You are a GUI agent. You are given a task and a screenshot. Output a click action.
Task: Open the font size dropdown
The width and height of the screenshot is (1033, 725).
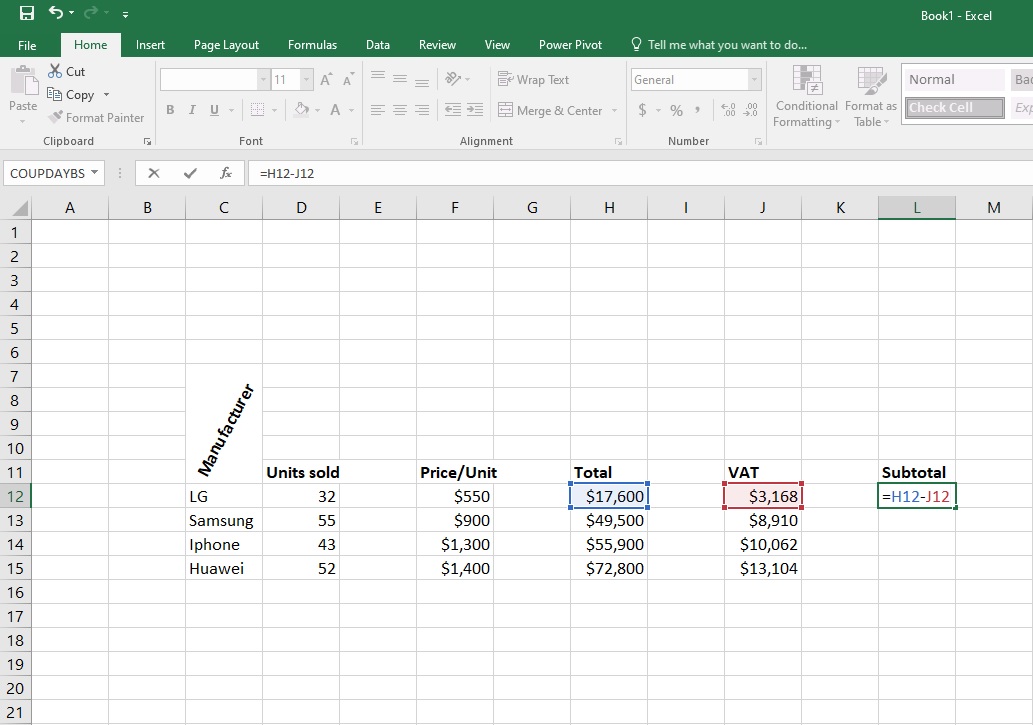tap(307, 79)
